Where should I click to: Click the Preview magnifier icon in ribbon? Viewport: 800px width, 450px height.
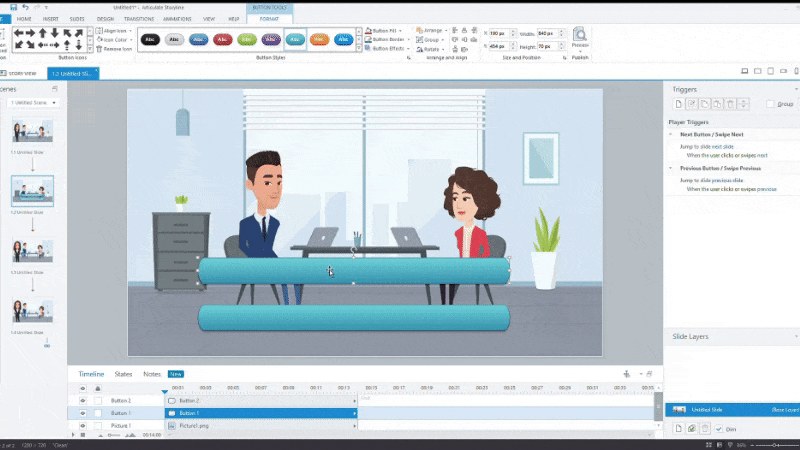point(580,36)
